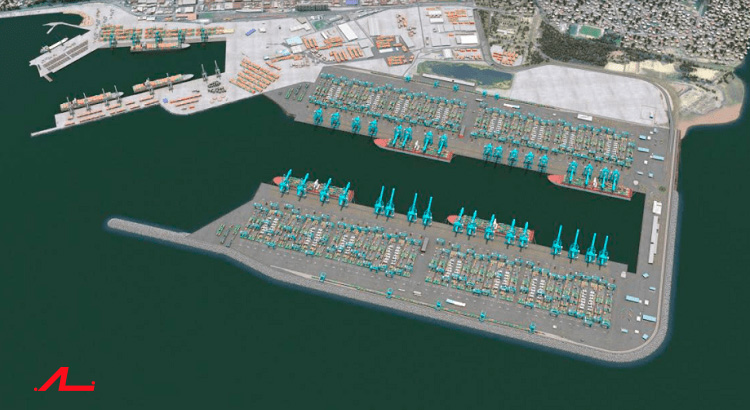Click the red logo in the bottom-left corner

point(65,379)
